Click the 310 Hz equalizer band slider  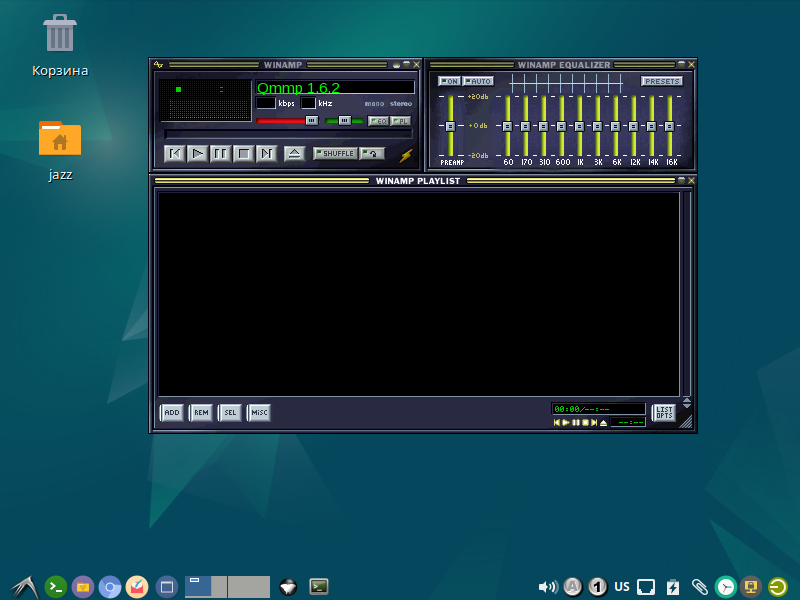pyautogui.click(x=543, y=126)
